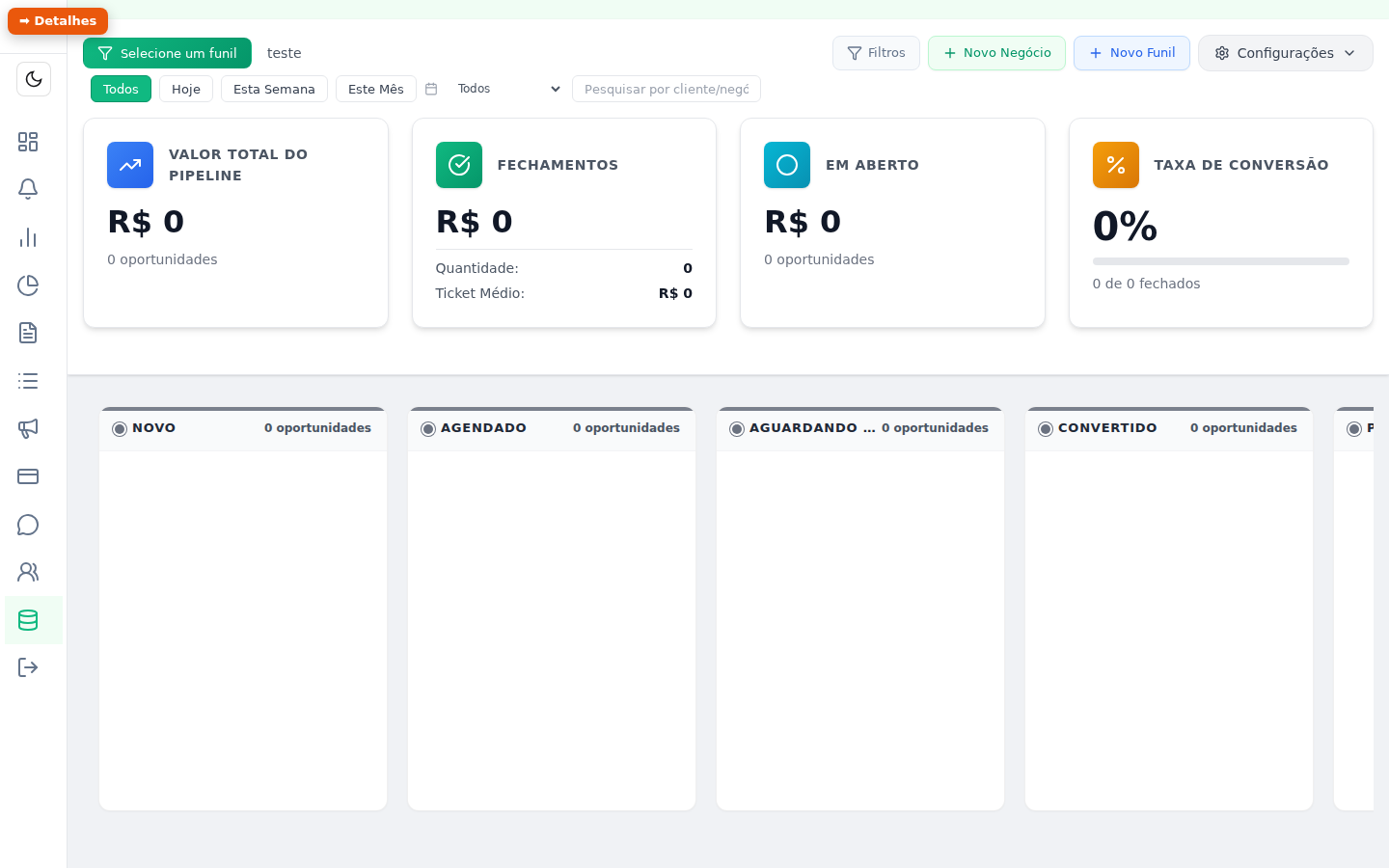Click the NOVO column header
This screenshot has width=1389, height=868.
click(x=243, y=429)
